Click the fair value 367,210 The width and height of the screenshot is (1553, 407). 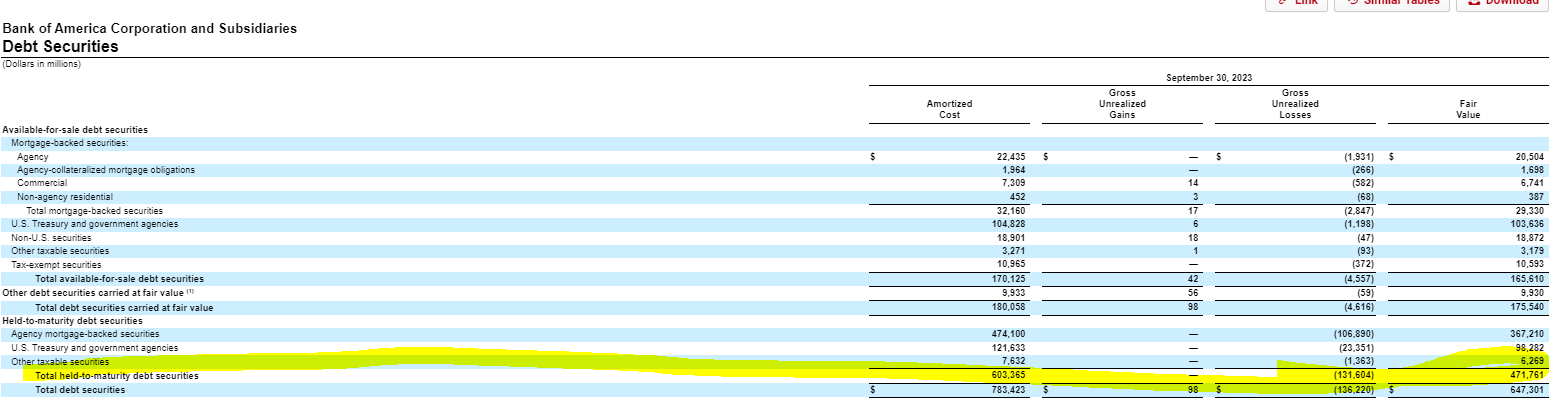(x=1527, y=334)
